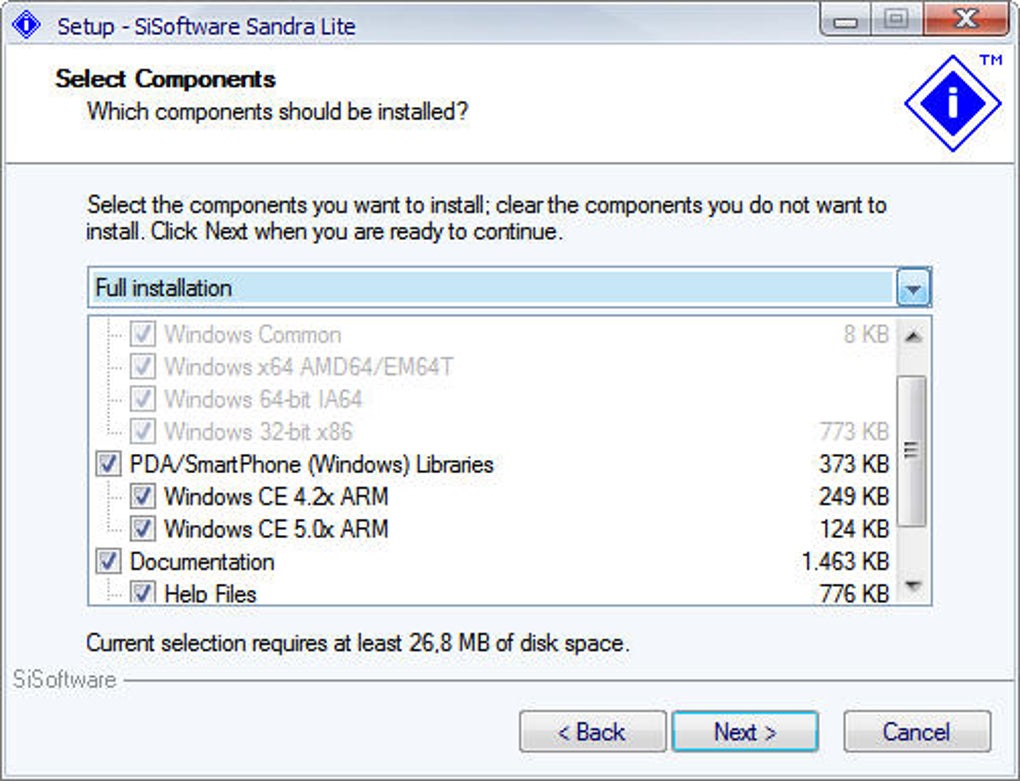The image size is (1020, 781).
Task: Go back to the previous page
Action: tap(592, 732)
